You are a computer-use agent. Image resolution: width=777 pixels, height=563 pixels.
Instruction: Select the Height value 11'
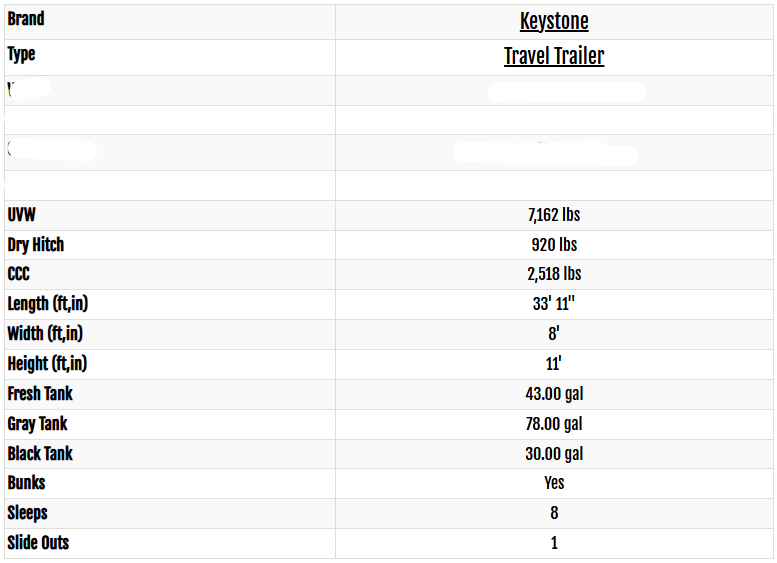click(554, 364)
